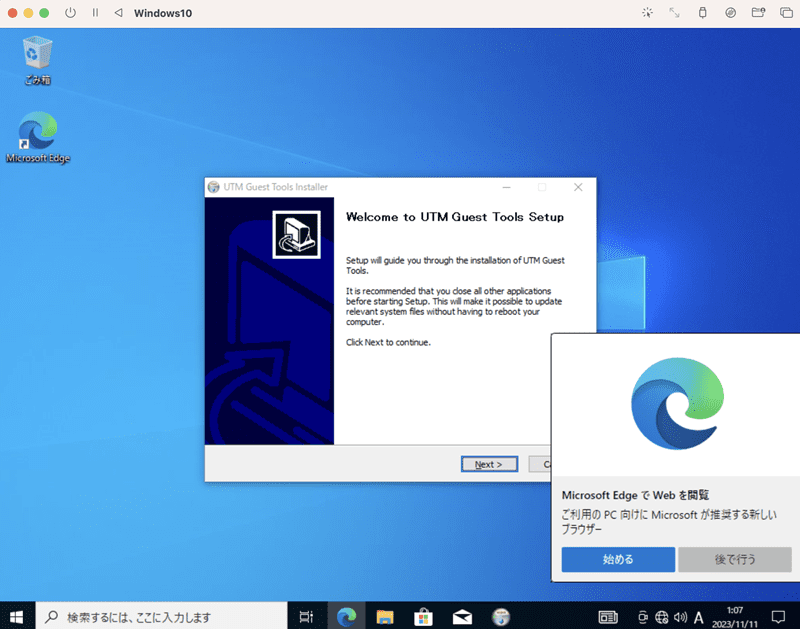Viewport: 800px width, 629px height.
Task: Click the network globe icon in system tray
Action: coord(661,617)
